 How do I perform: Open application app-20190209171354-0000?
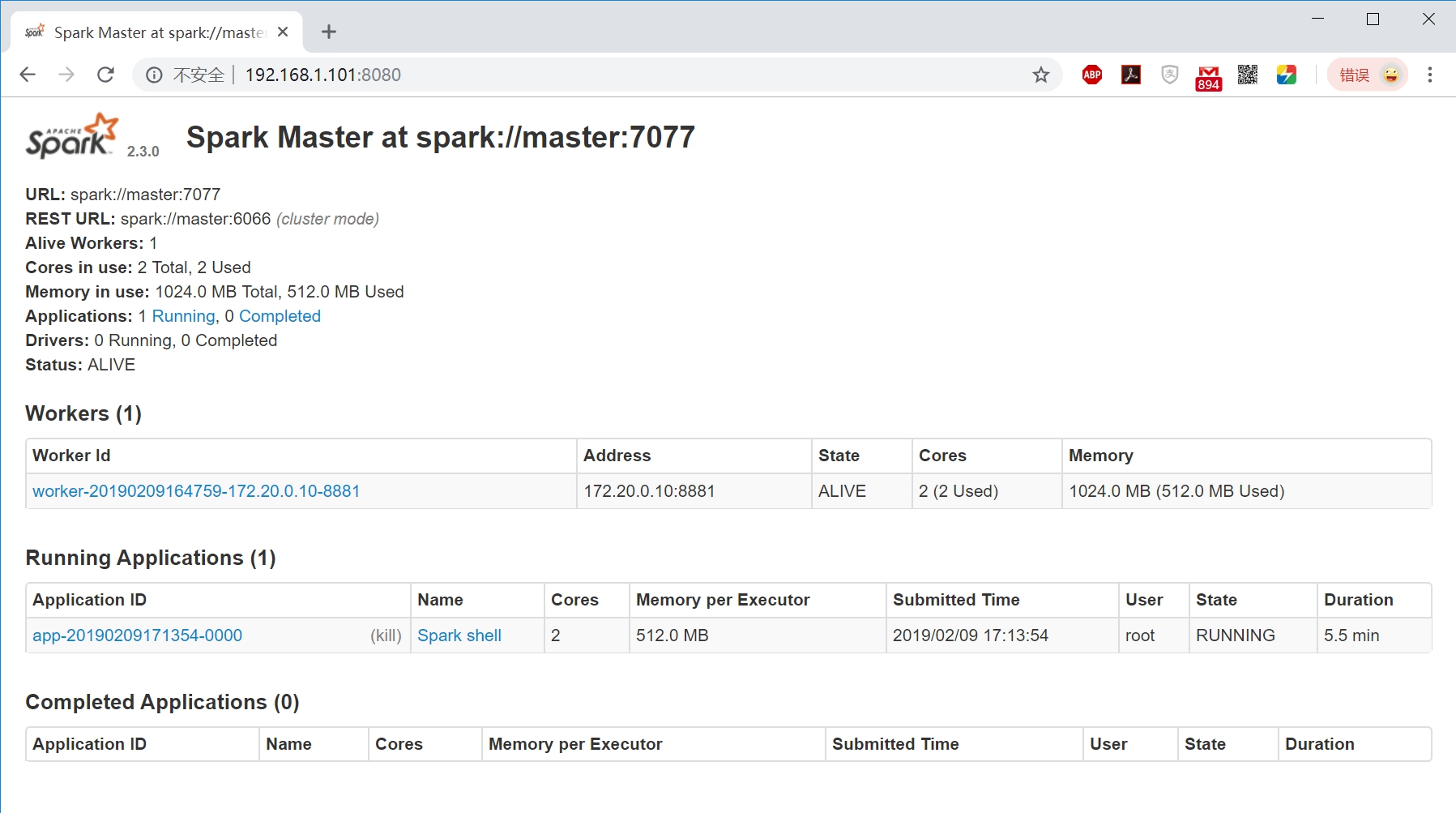click(137, 635)
